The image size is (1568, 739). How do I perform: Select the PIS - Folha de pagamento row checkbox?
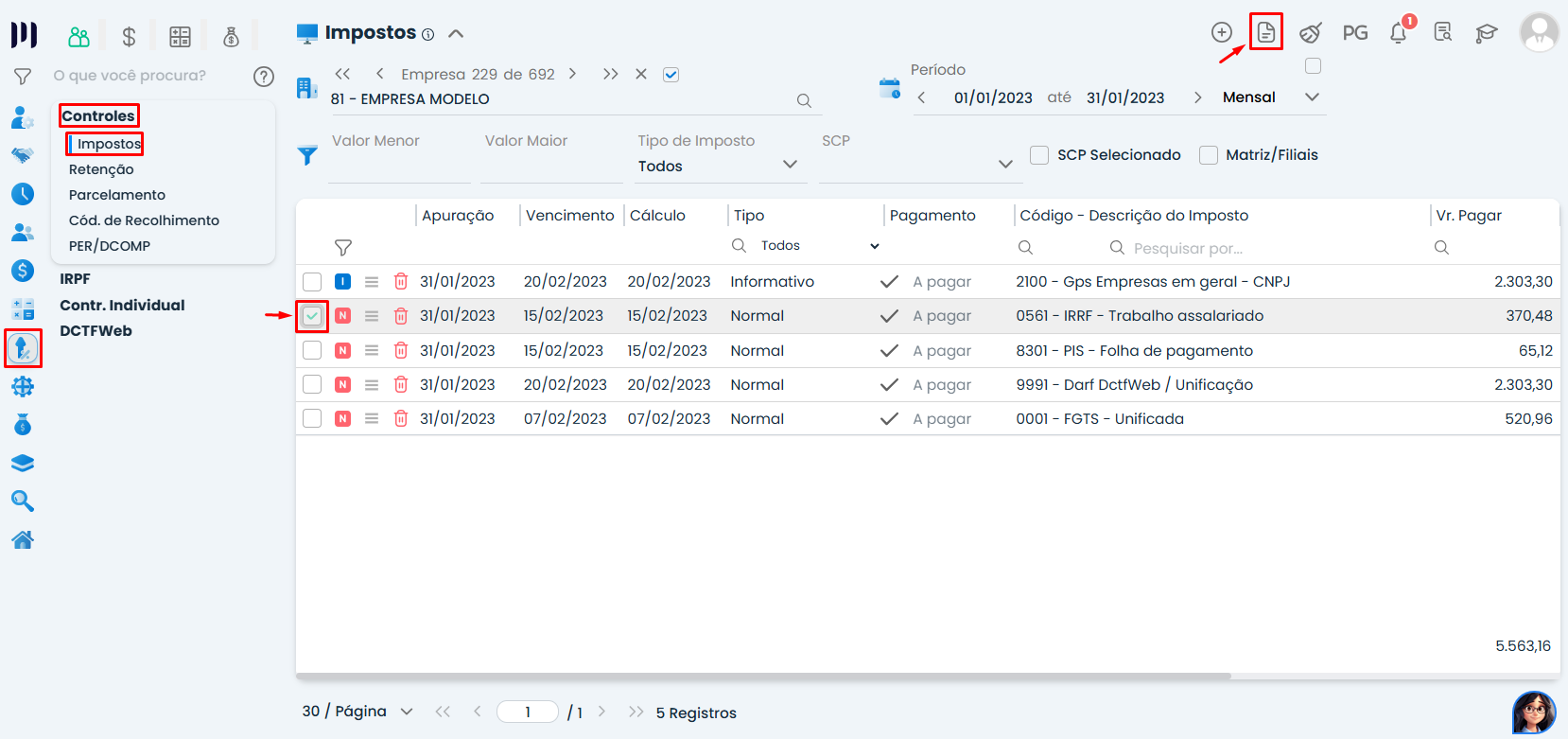click(x=312, y=350)
